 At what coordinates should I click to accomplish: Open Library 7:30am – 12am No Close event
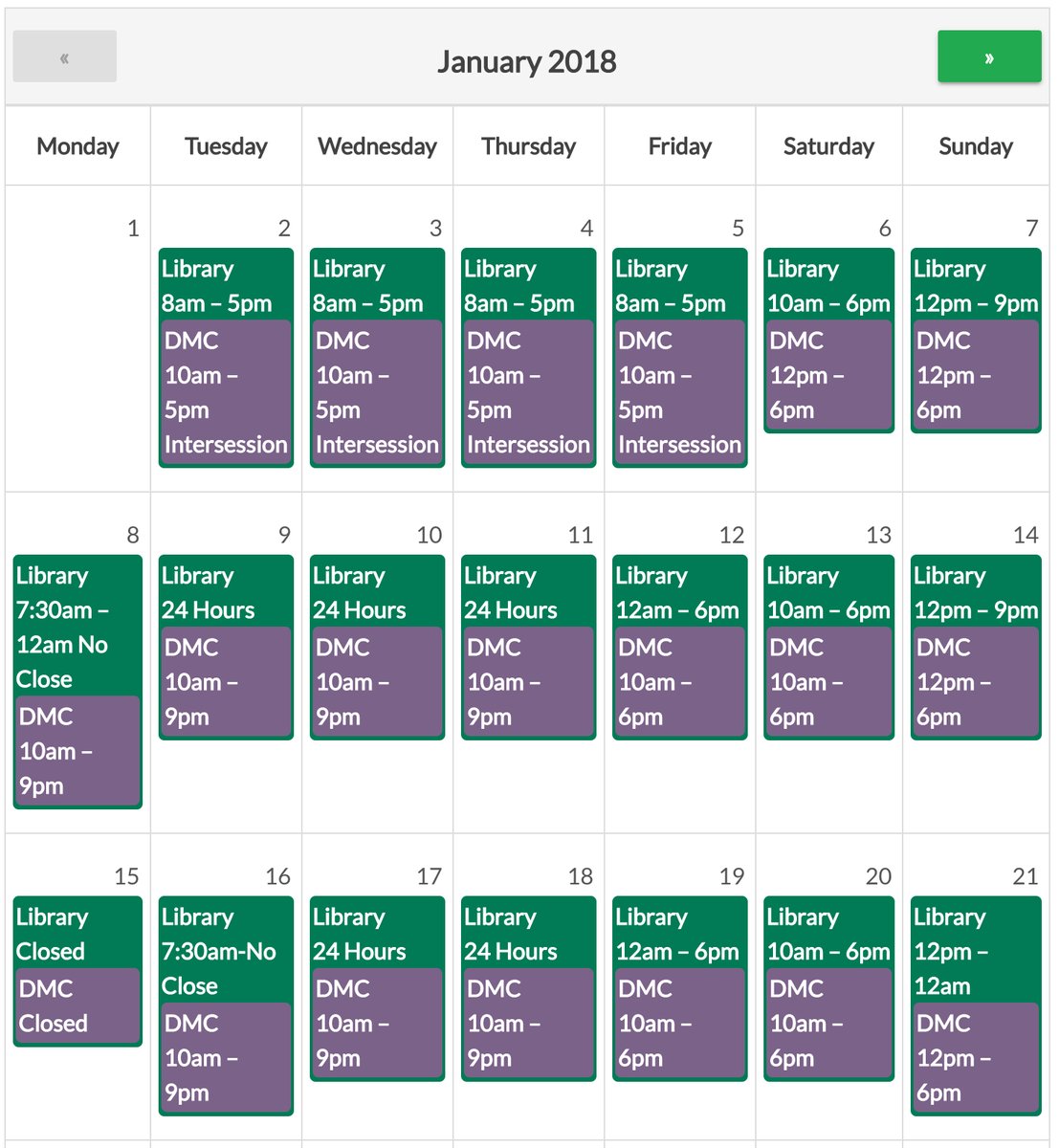[x=77, y=627]
